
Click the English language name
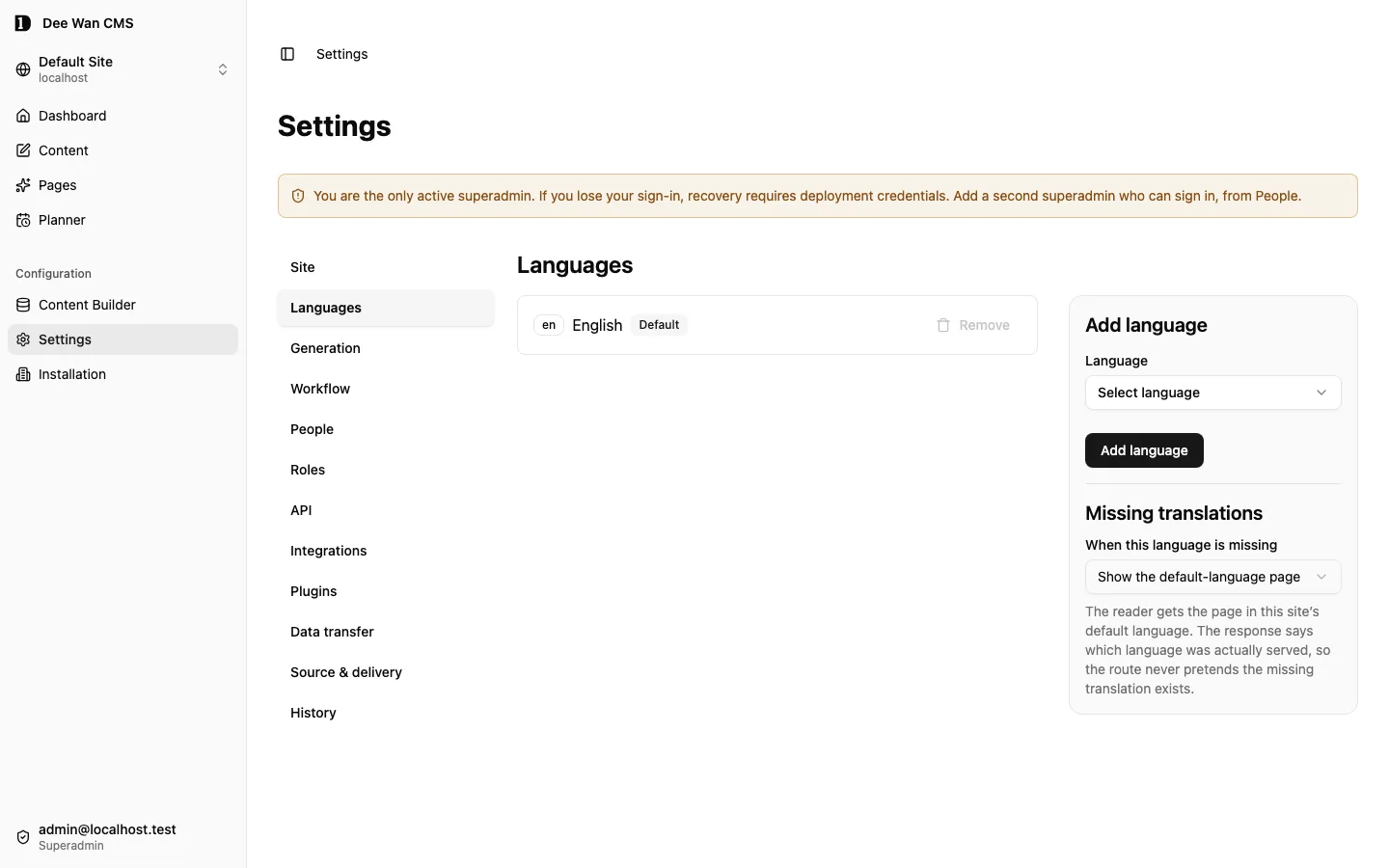(597, 325)
